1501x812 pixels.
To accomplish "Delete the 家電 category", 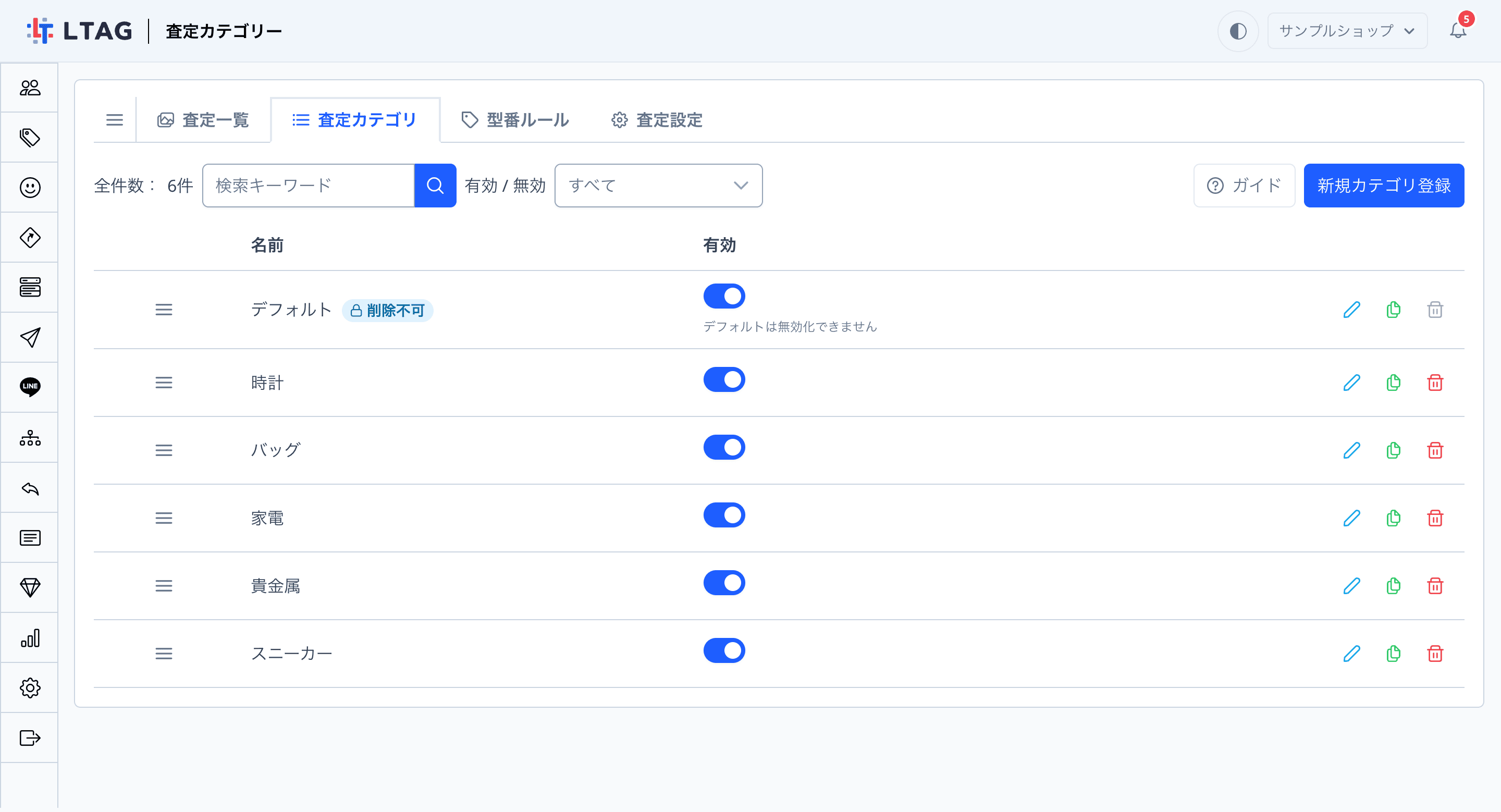I will click(1435, 518).
